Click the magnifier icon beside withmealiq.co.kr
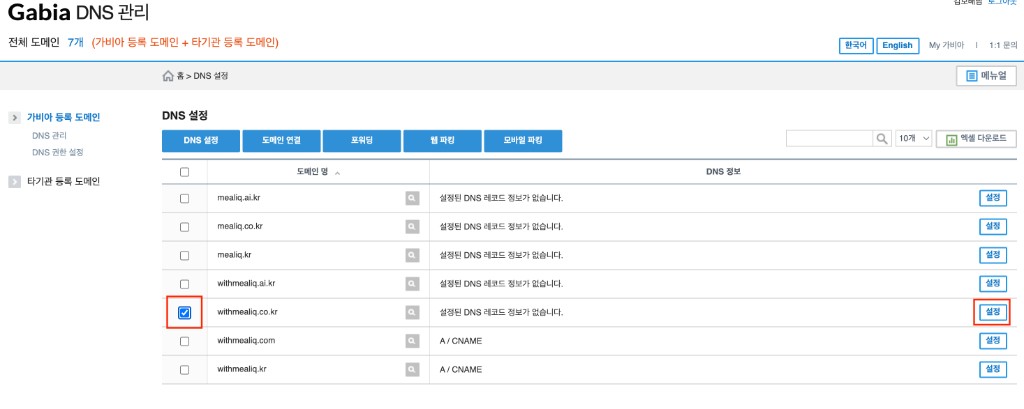The width and height of the screenshot is (1024, 409). pos(411,313)
